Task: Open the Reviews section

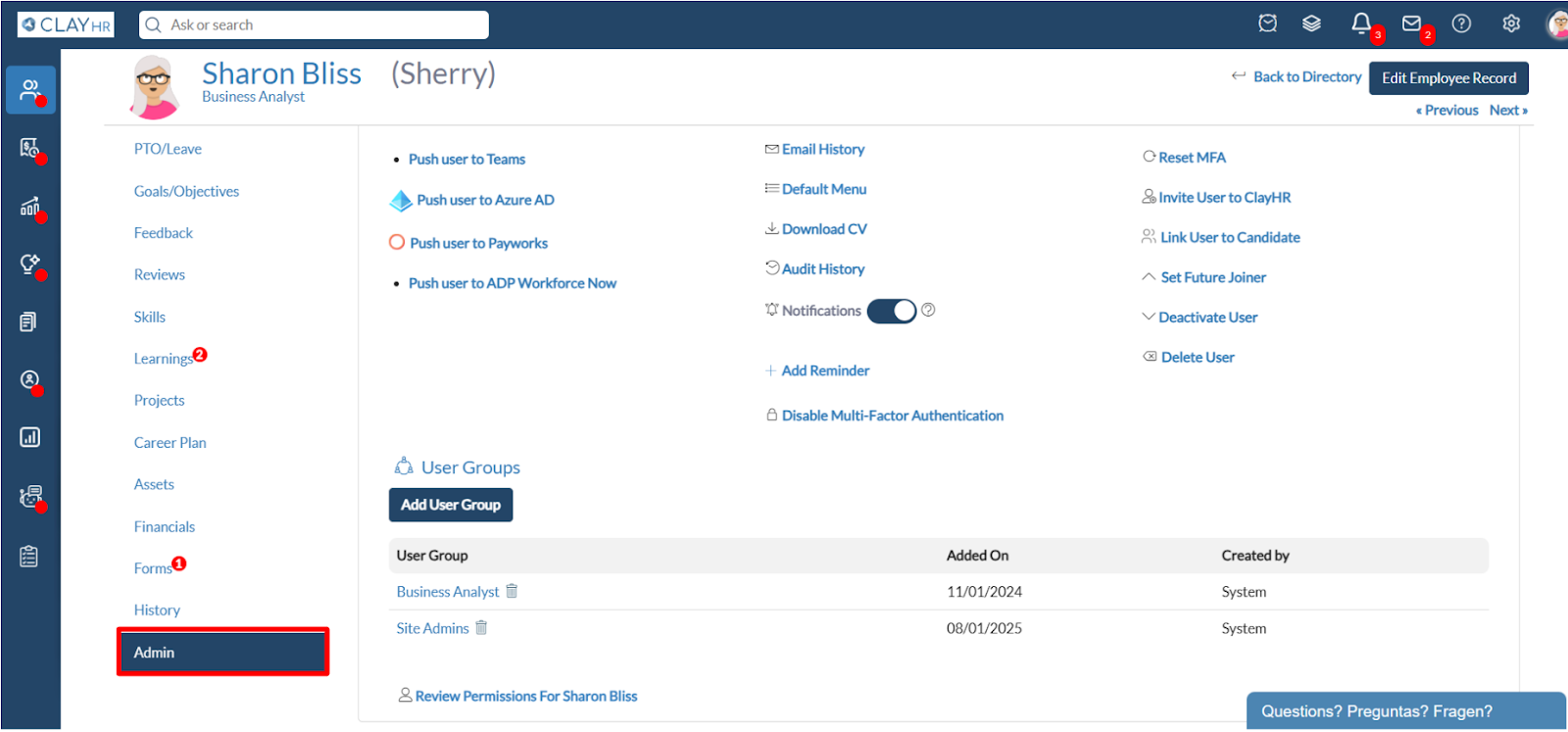Action: click(x=160, y=274)
